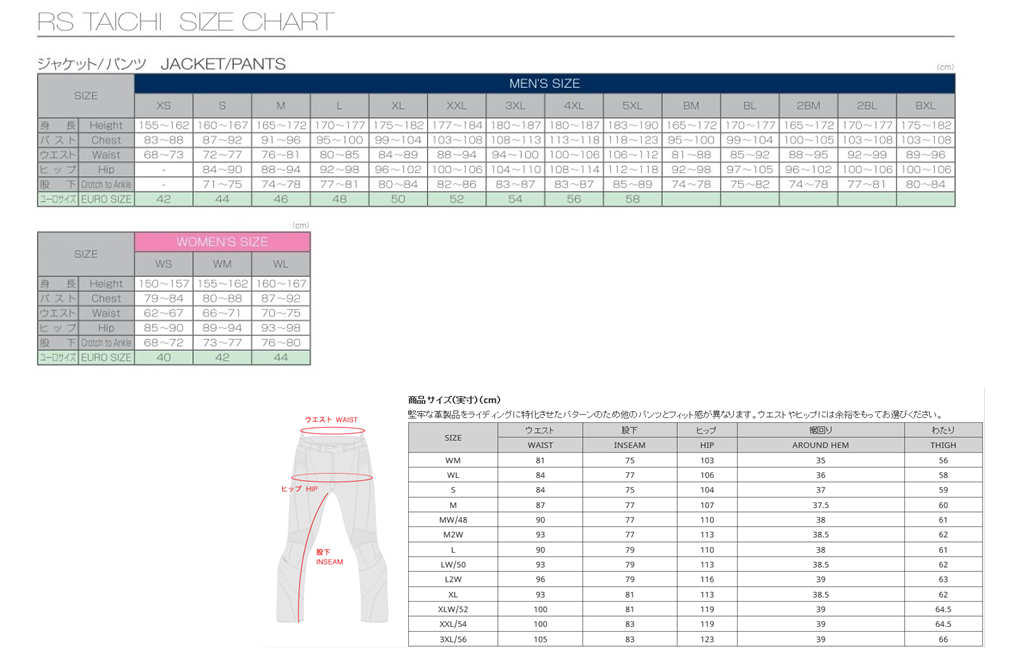Image resolution: width=1009 pixels, height=649 pixels.
Task: Click around hem value 37.5 in M row
Action: pos(820,505)
